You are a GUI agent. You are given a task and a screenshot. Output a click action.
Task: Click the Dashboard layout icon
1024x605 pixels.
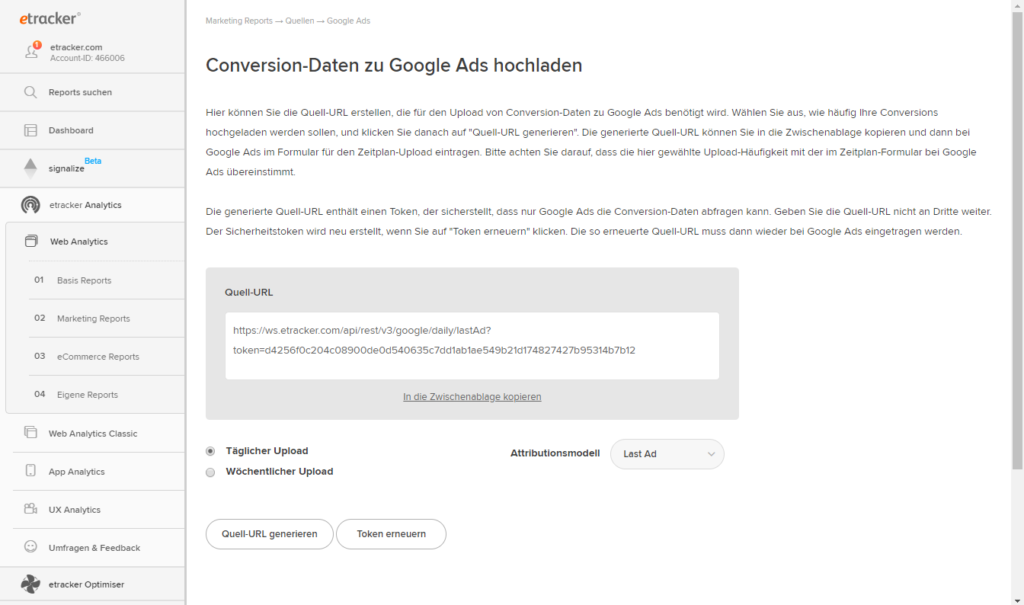click(x=30, y=130)
